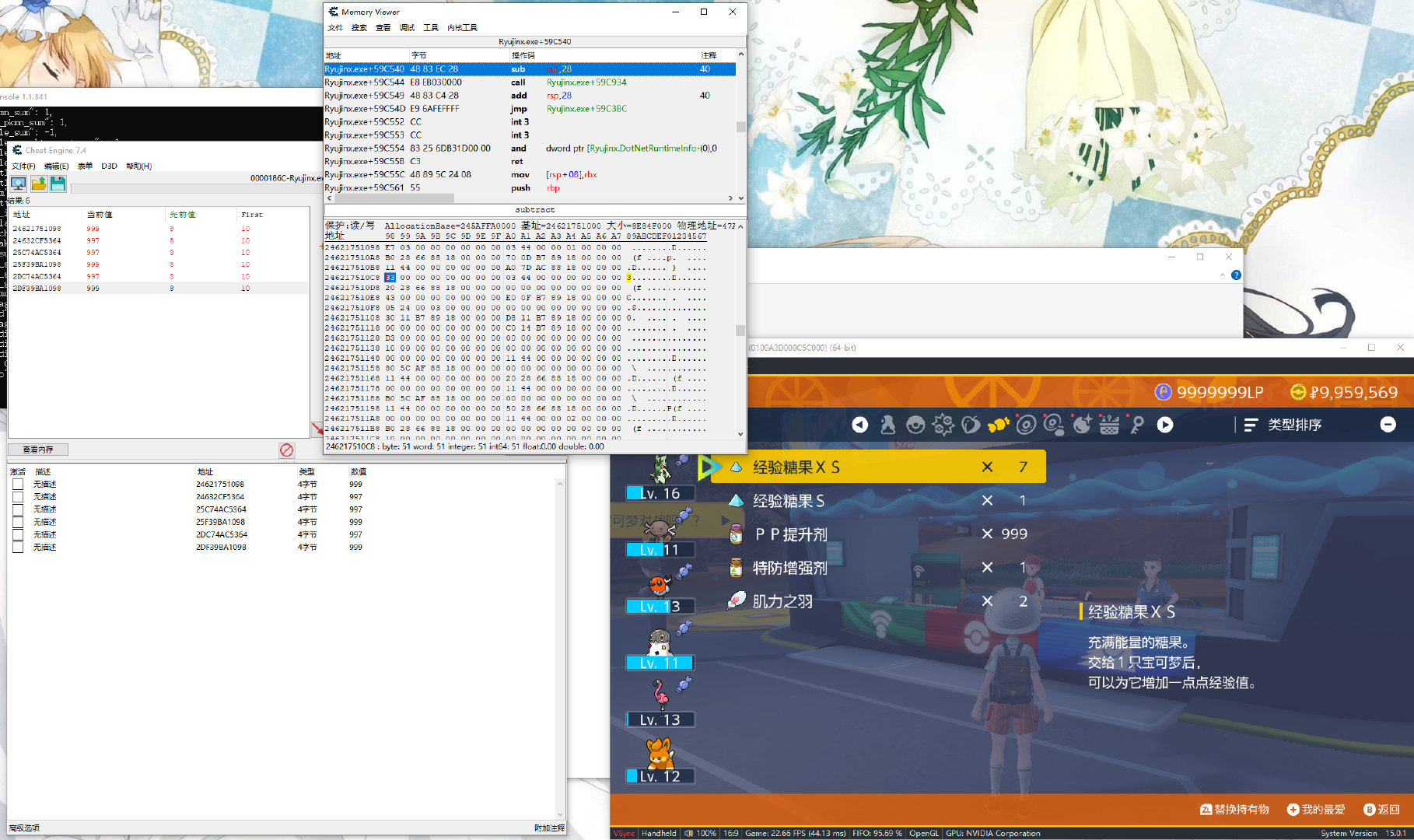Open the 帮助(H) menu in Cheat Engine
The height and width of the screenshot is (840, 1414).
[x=139, y=166]
